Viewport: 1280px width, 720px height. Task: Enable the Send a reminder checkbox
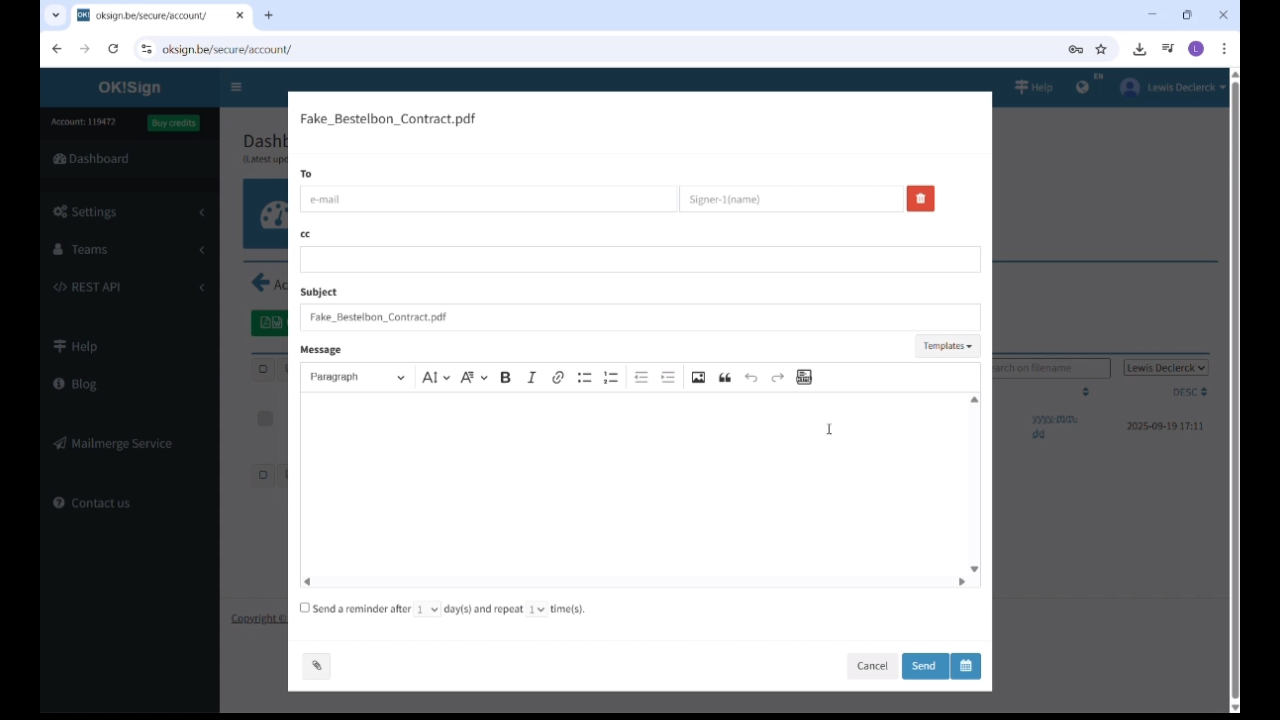[305, 608]
